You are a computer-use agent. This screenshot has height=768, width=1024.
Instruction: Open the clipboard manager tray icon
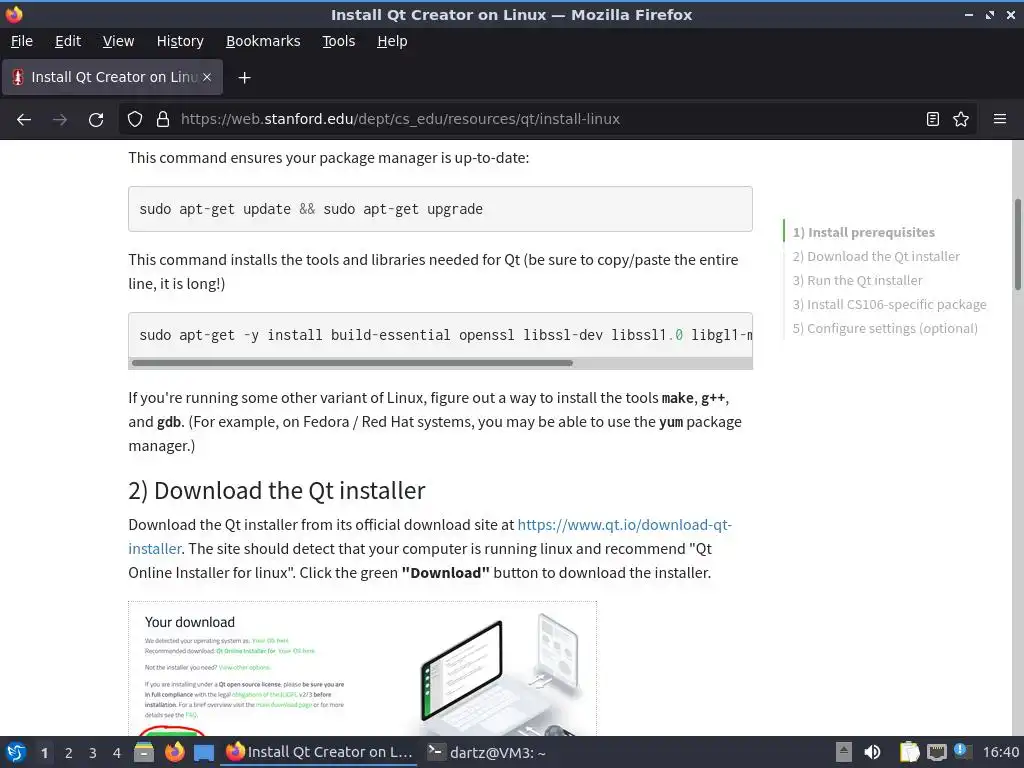click(909, 752)
